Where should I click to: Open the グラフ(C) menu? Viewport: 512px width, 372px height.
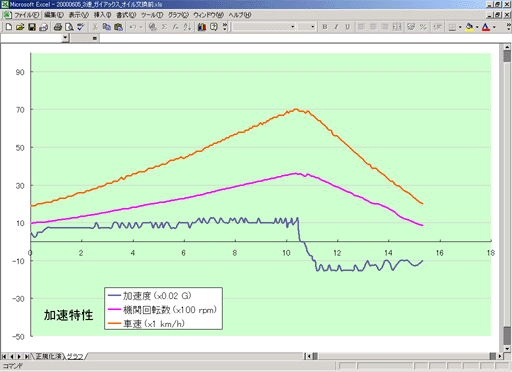pyautogui.click(x=178, y=15)
